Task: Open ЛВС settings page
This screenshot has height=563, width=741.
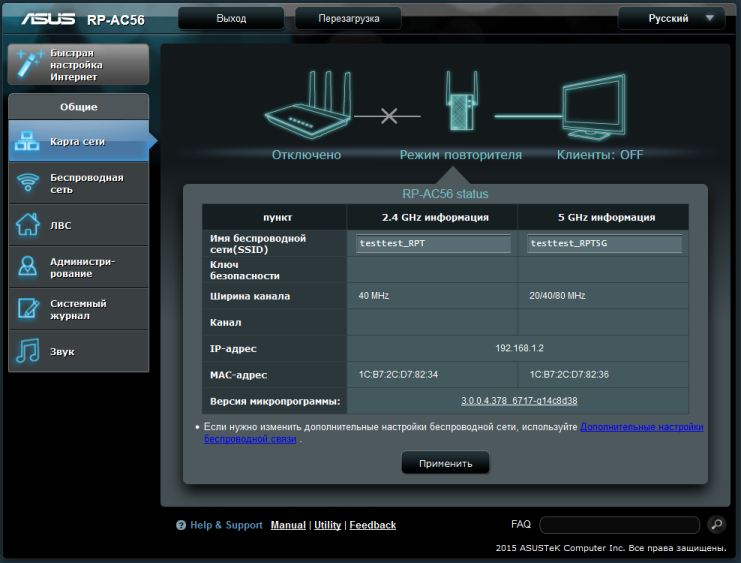Action: (78, 225)
